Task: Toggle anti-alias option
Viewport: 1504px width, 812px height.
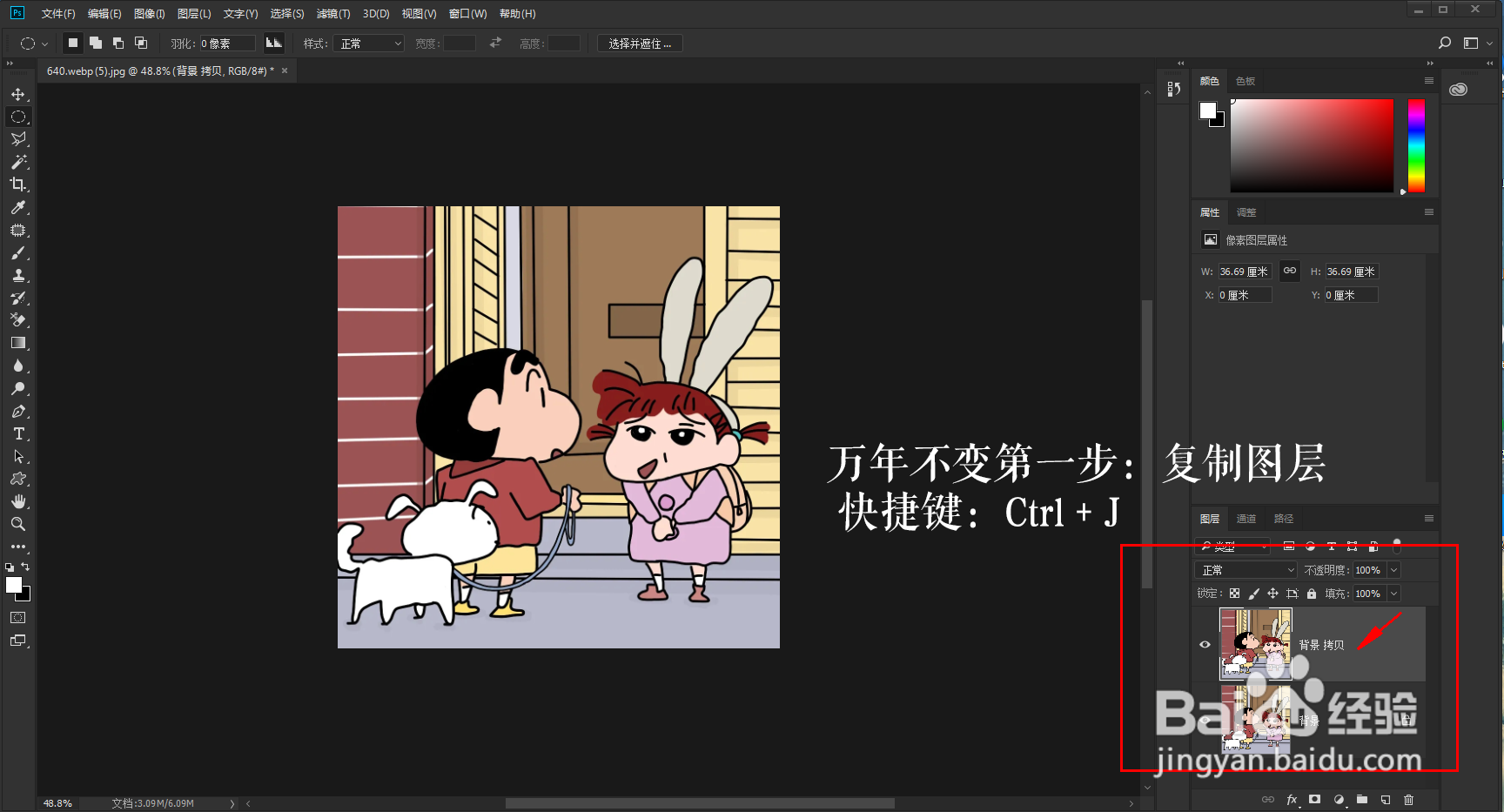Action: point(274,43)
